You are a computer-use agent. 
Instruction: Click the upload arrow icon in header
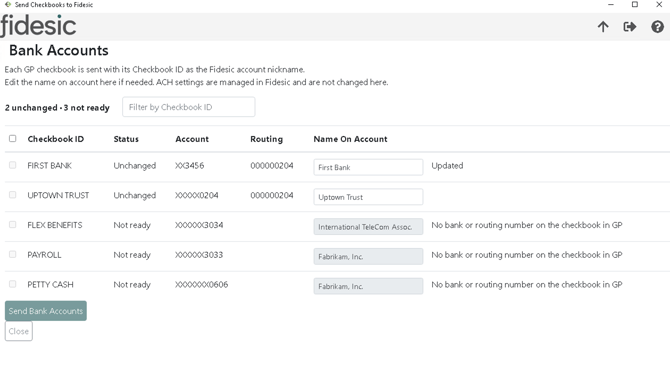point(603,27)
